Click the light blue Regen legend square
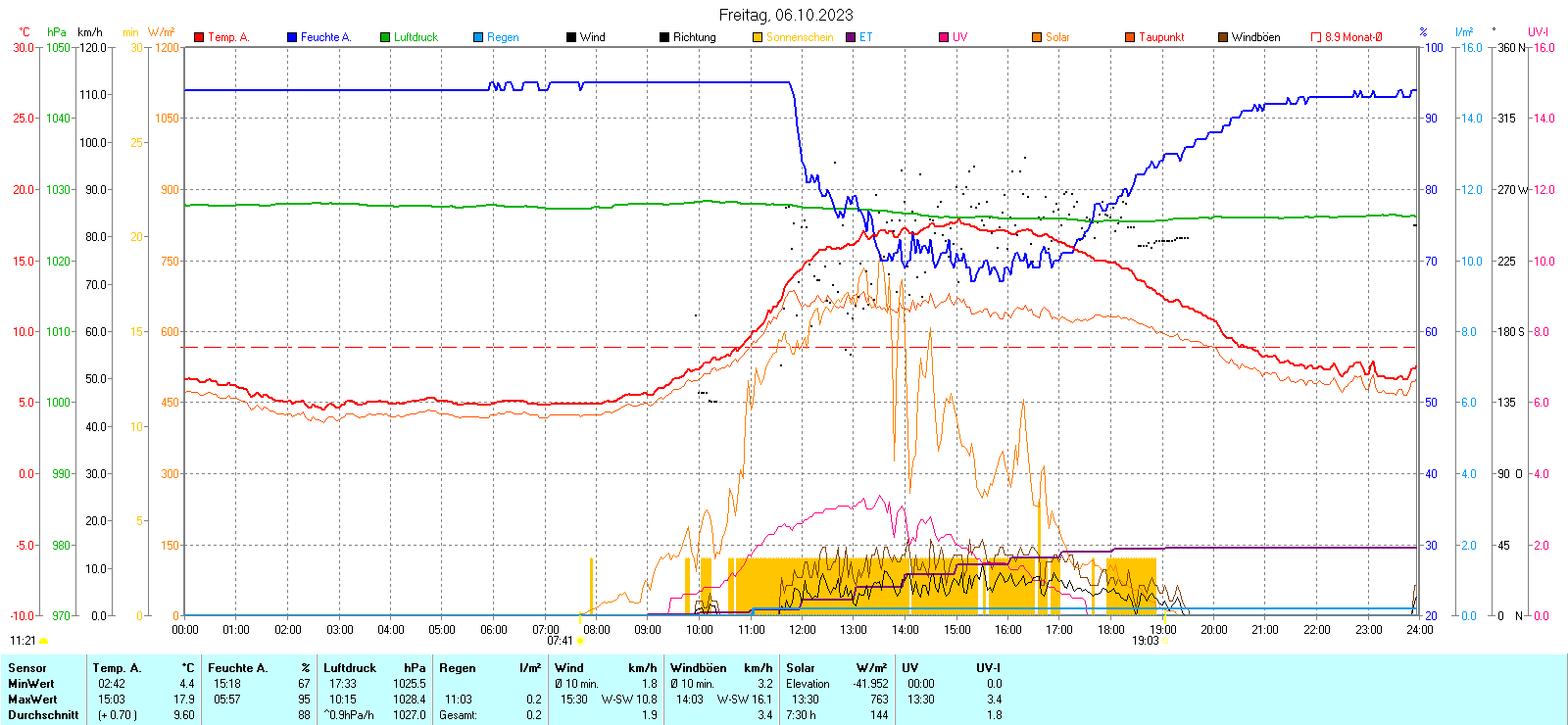This screenshot has width=1568, height=725. (x=478, y=37)
